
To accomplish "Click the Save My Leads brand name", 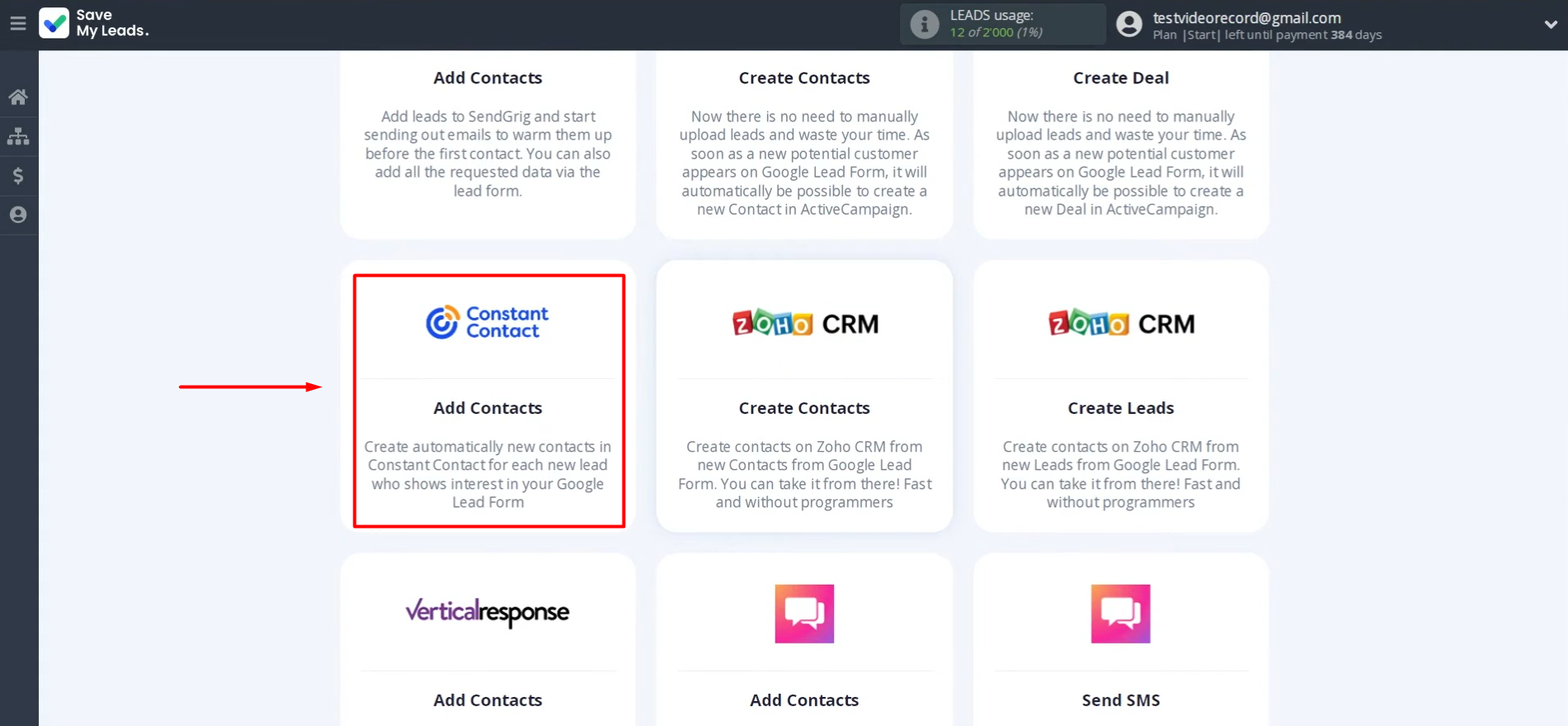I will click(112, 23).
